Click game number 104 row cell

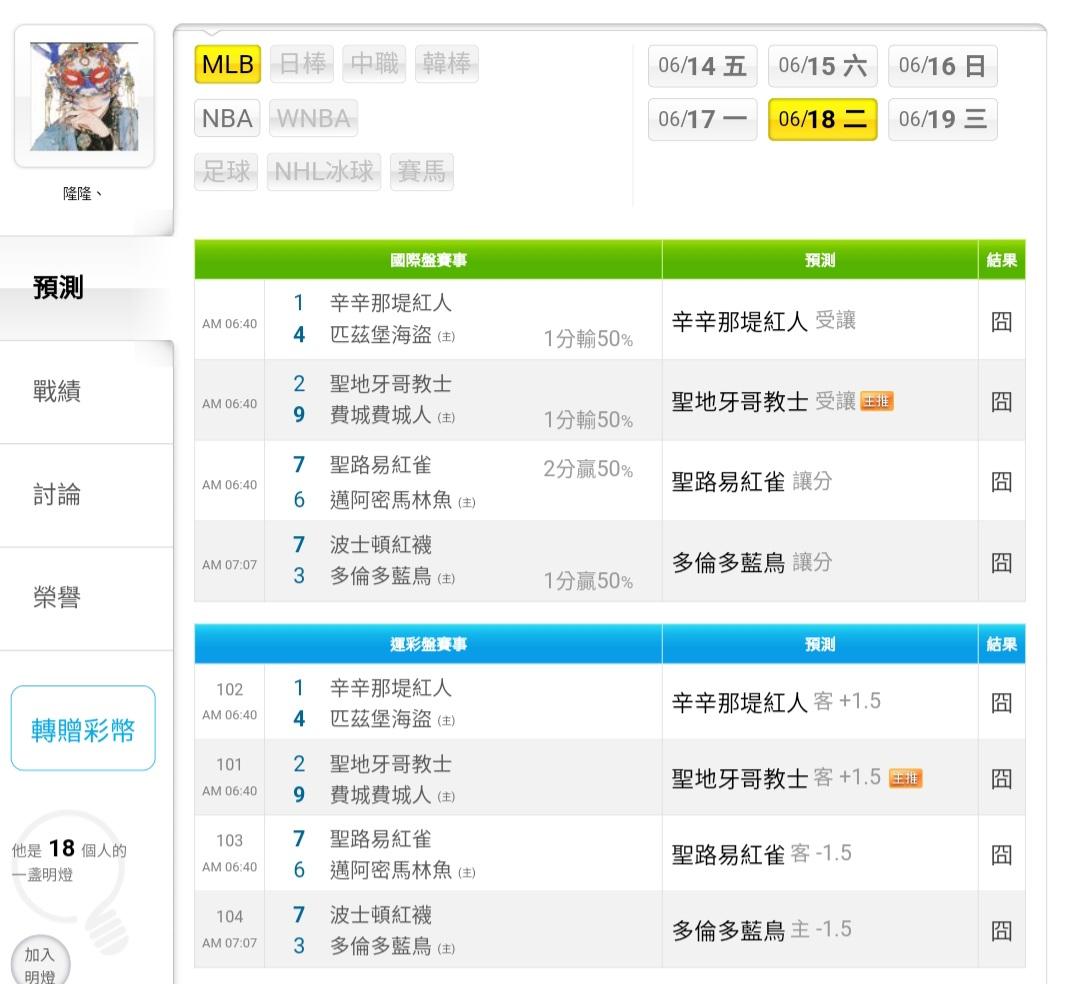pyautogui.click(x=229, y=929)
